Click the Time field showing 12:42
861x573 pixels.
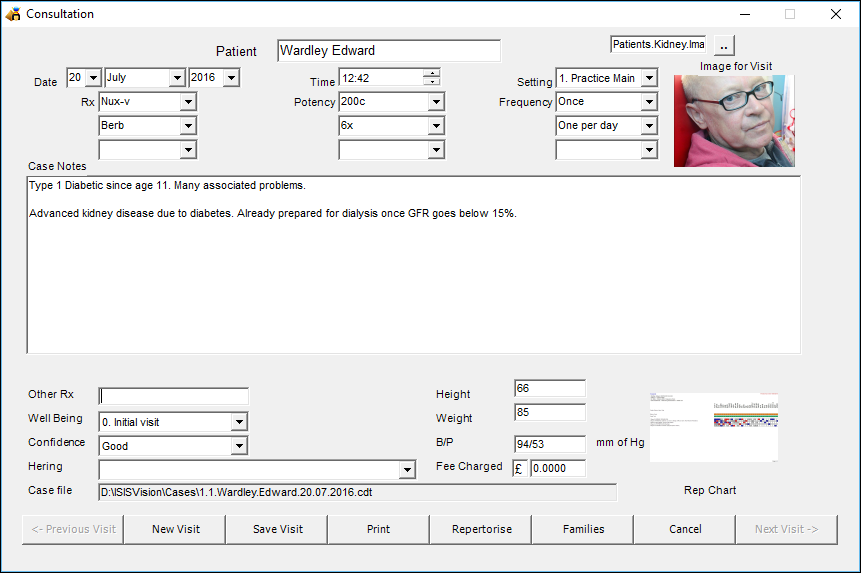(x=381, y=78)
